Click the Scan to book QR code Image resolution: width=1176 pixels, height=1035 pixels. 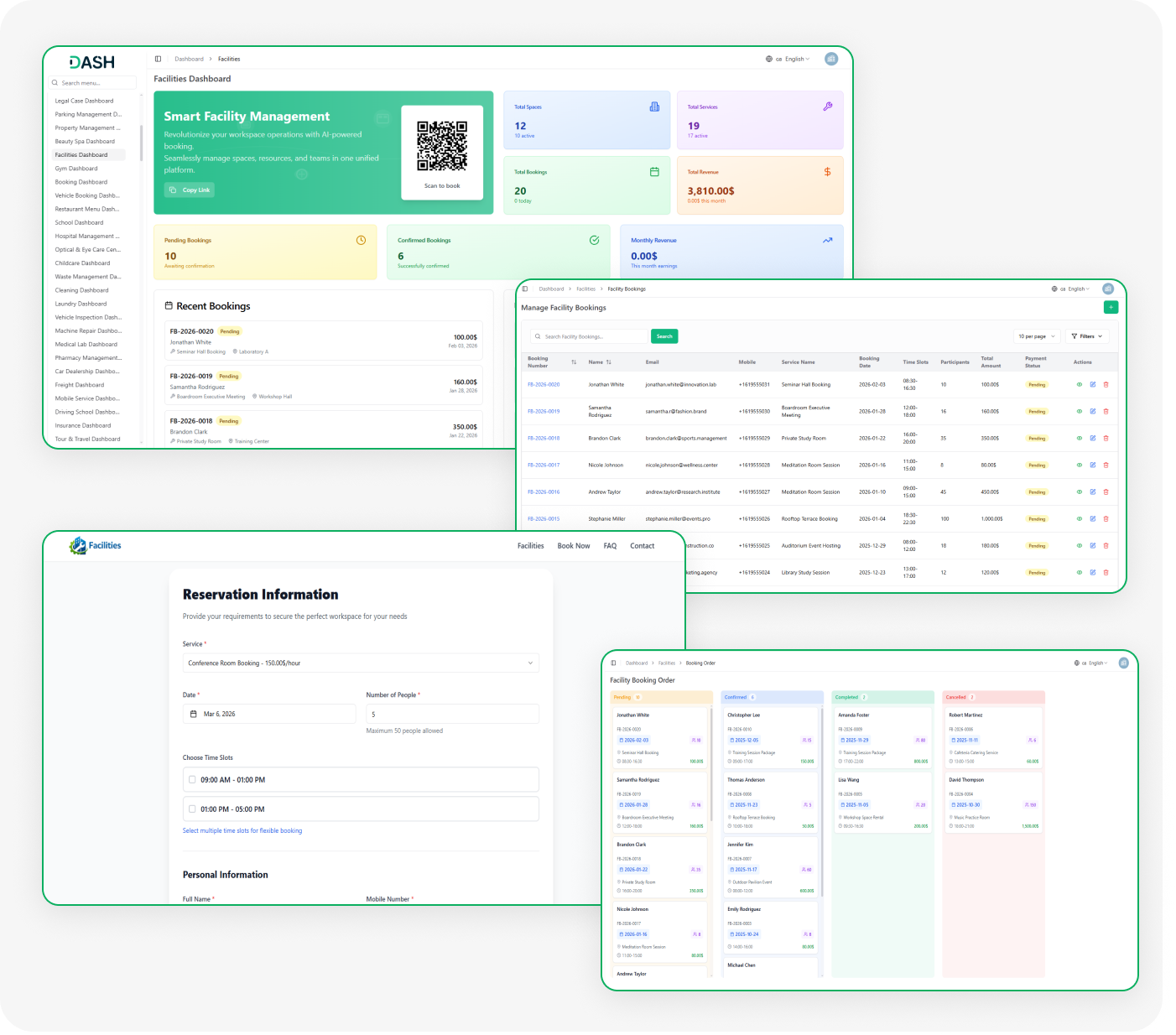coord(442,146)
